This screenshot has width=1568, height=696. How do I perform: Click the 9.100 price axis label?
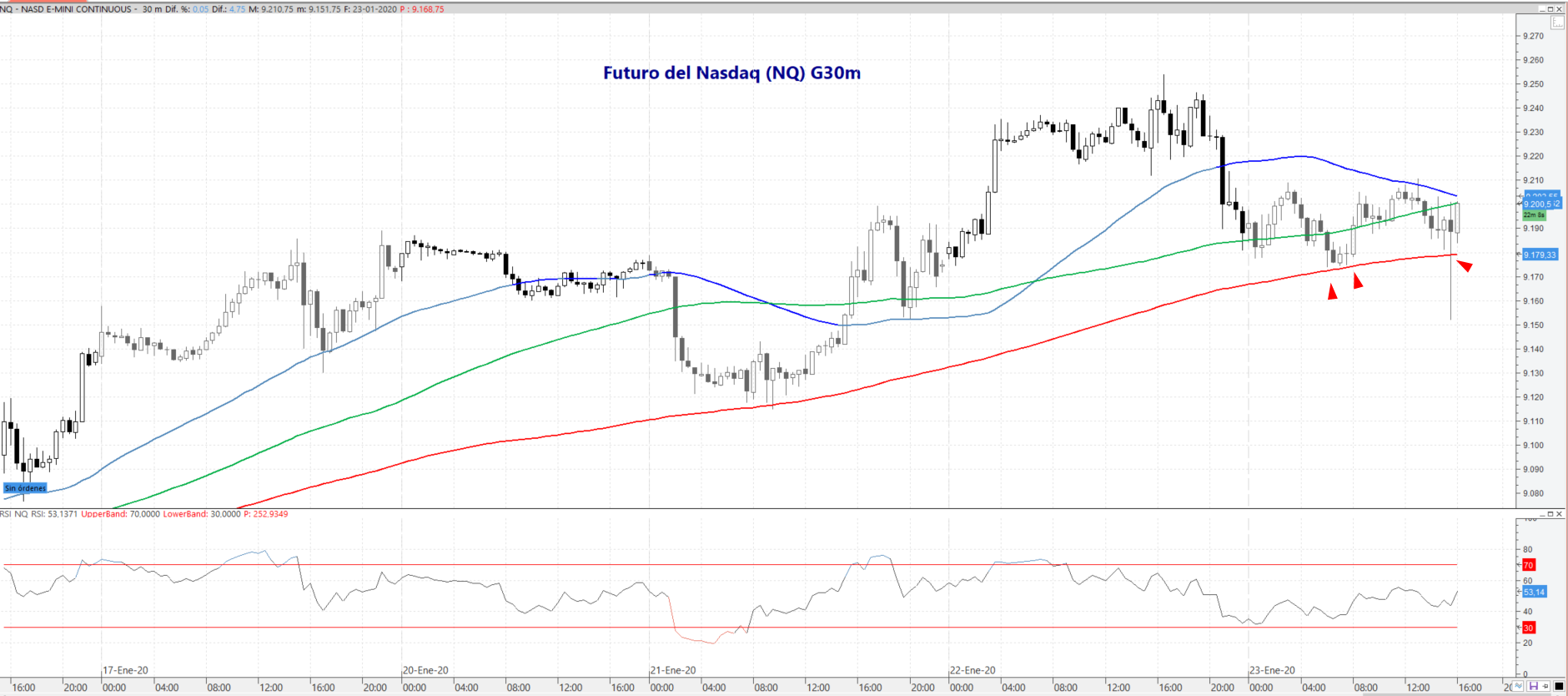(x=1533, y=446)
